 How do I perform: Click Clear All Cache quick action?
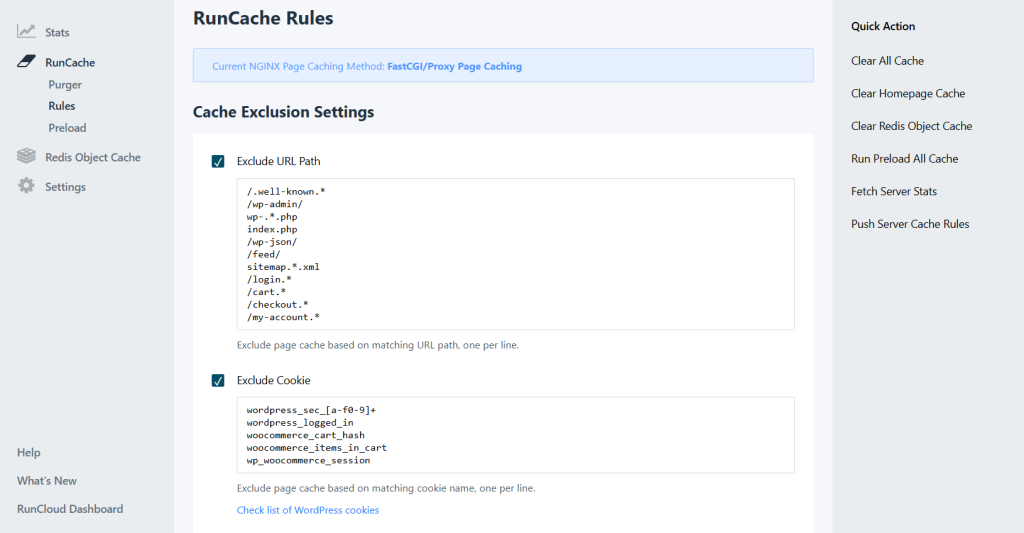(x=887, y=61)
